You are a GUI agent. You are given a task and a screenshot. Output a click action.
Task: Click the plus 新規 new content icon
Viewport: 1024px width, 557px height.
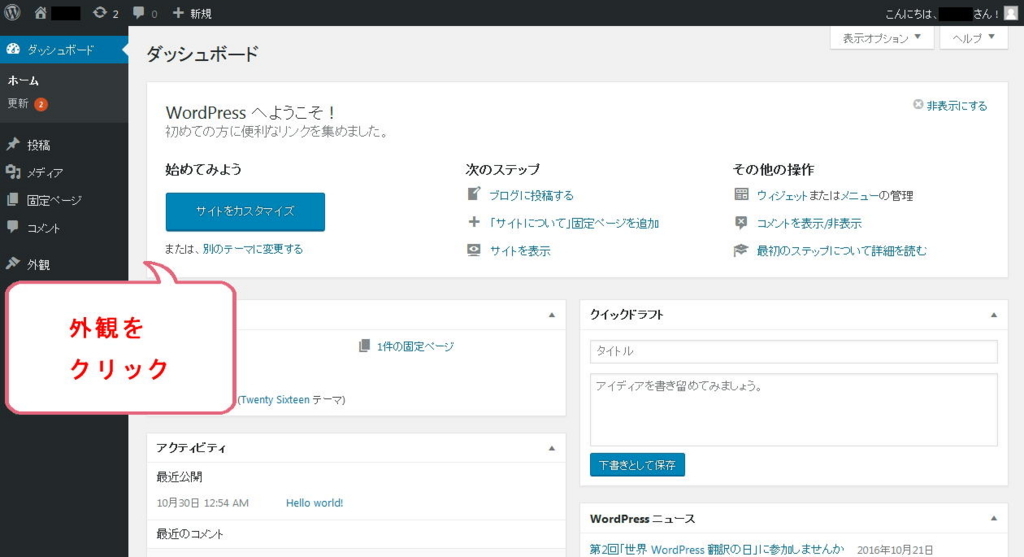tap(178, 13)
